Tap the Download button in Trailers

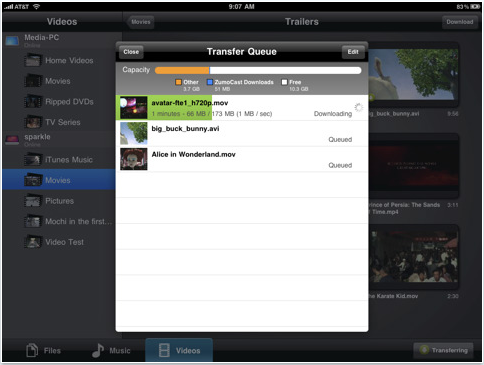(460, 22)
